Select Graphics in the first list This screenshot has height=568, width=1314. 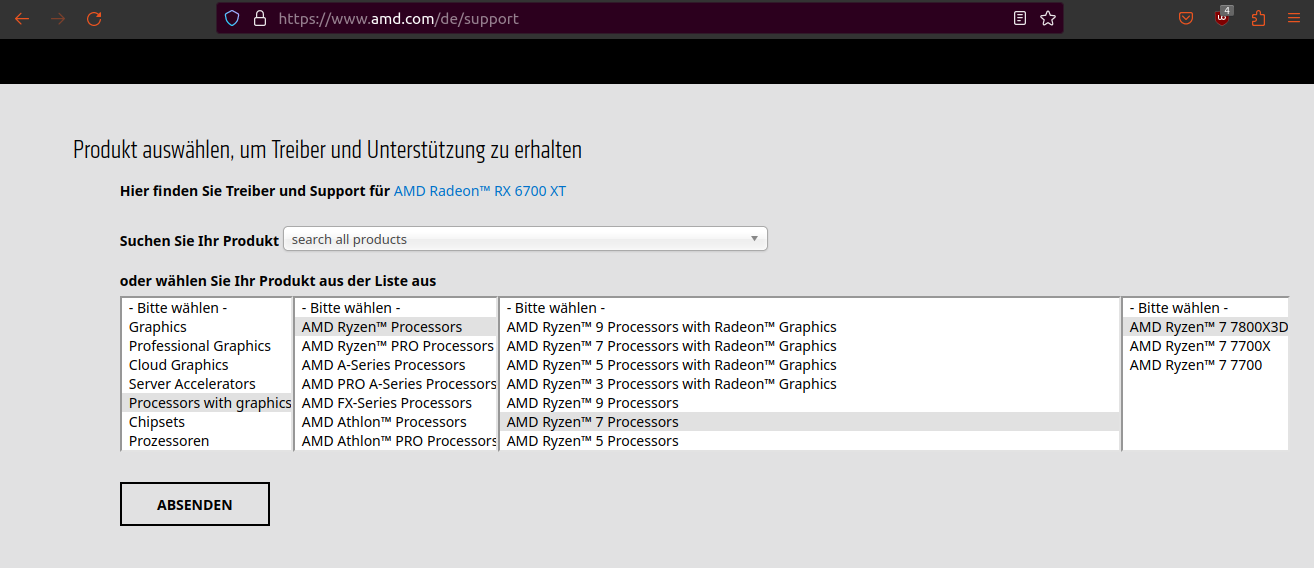click(x=207, y=327)
